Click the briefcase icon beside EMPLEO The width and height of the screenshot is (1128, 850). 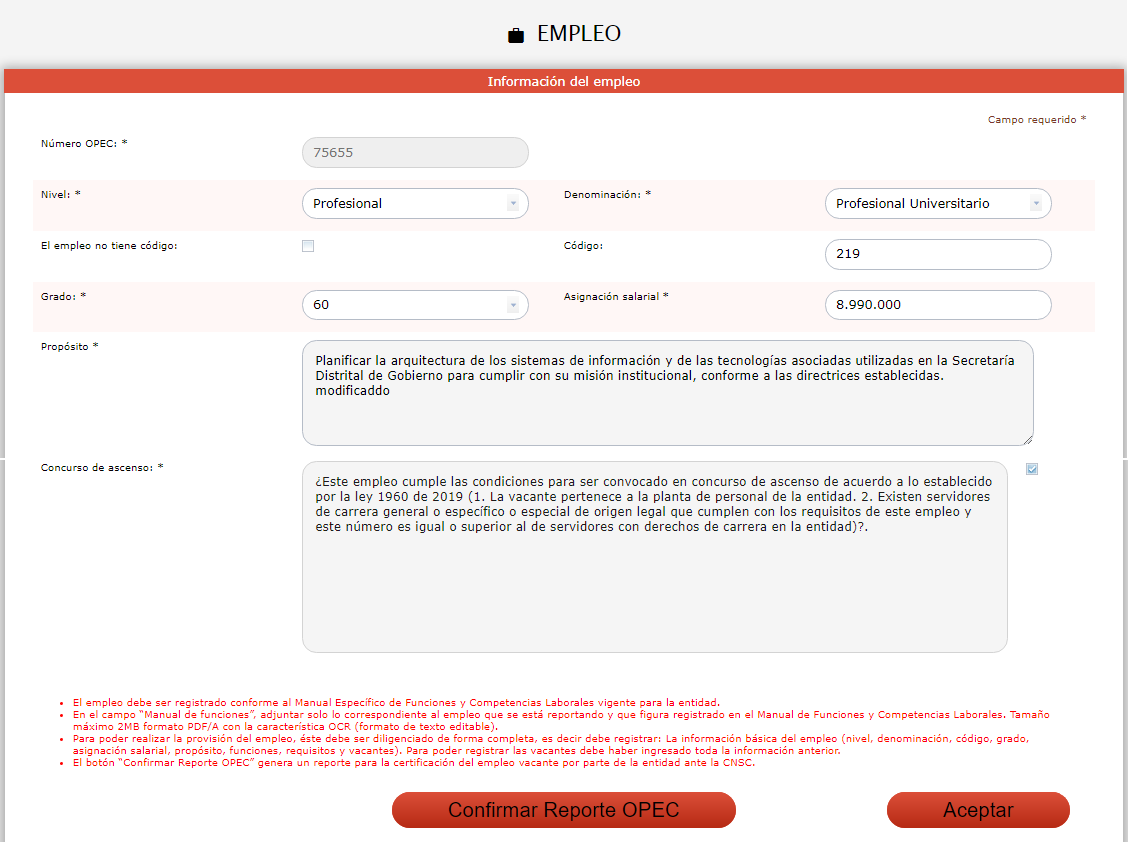[x=516, y=35]
